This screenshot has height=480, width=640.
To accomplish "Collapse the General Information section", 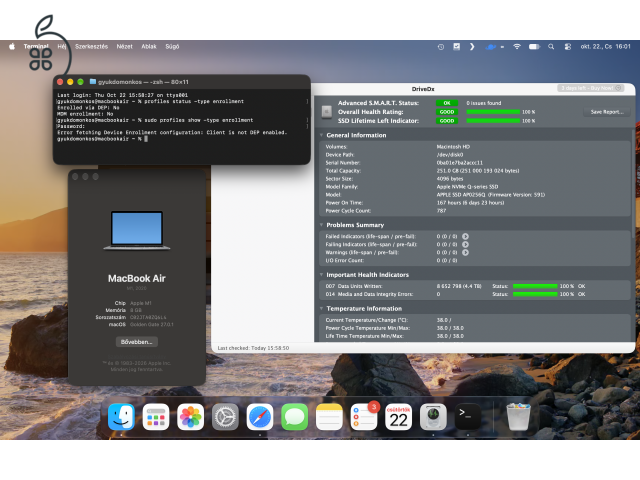I will tap(322, 135).
